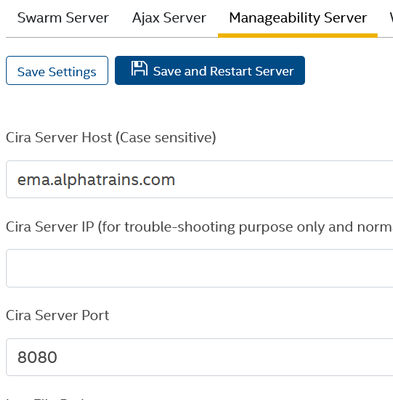
Task: Click the 'Cira Server Port' label
Action: pyautogui.click(x=57, y=315)
